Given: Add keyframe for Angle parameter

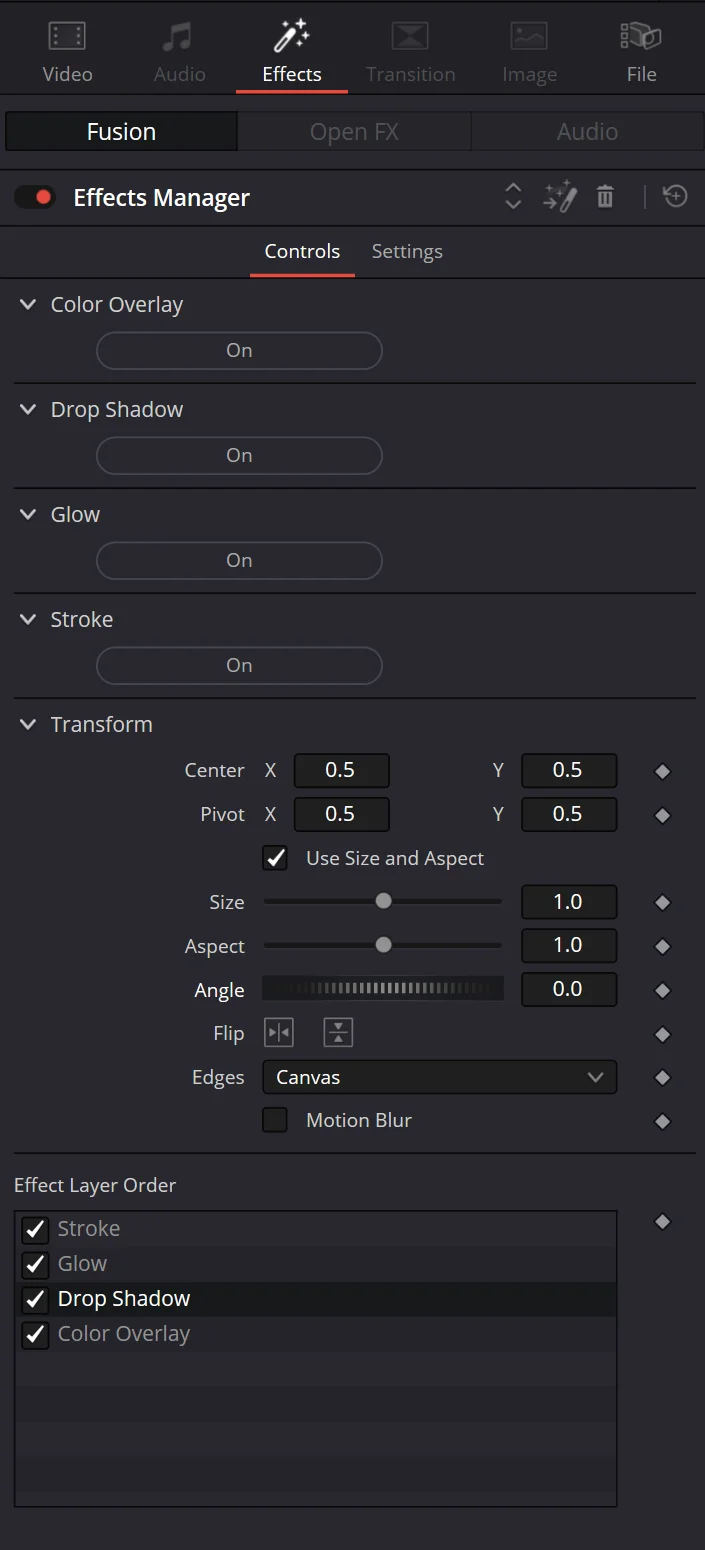Looking at the screenshot, I should coord(662,991).
